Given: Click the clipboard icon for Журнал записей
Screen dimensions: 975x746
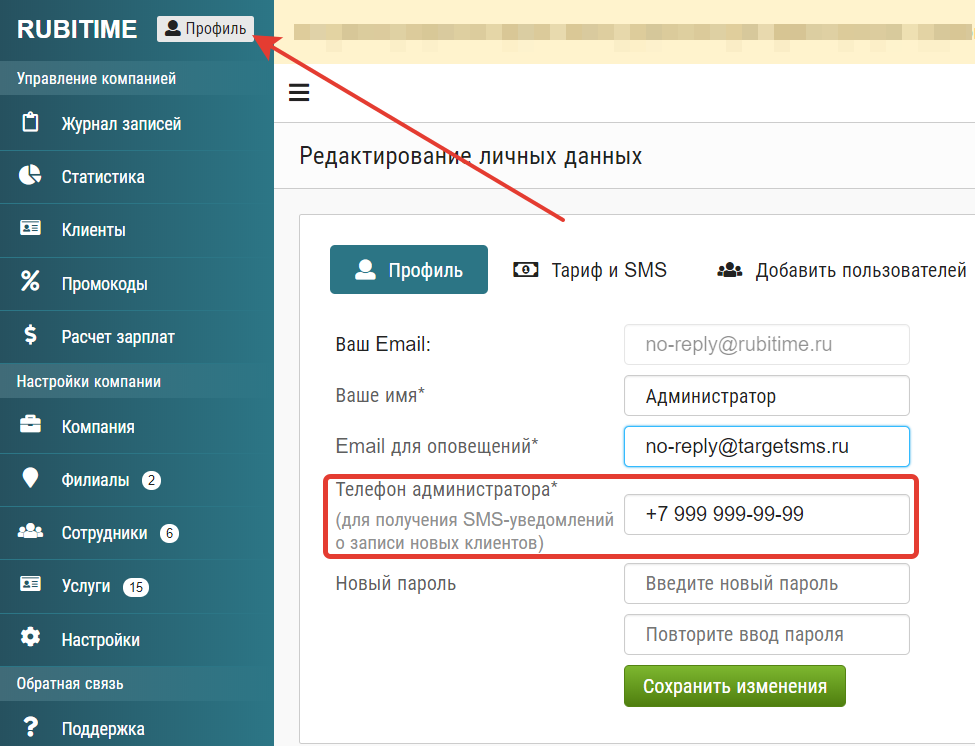Looking at the screenshot, I should tap(30, 122).
